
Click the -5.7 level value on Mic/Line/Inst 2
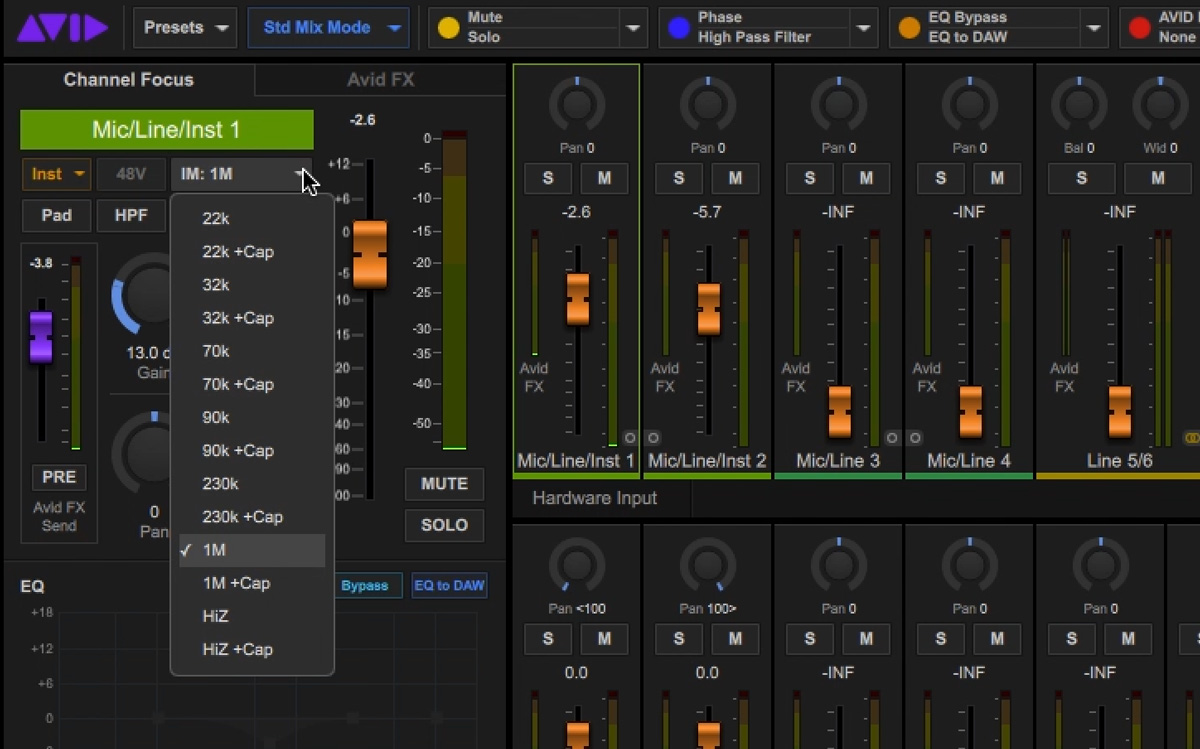707,212
